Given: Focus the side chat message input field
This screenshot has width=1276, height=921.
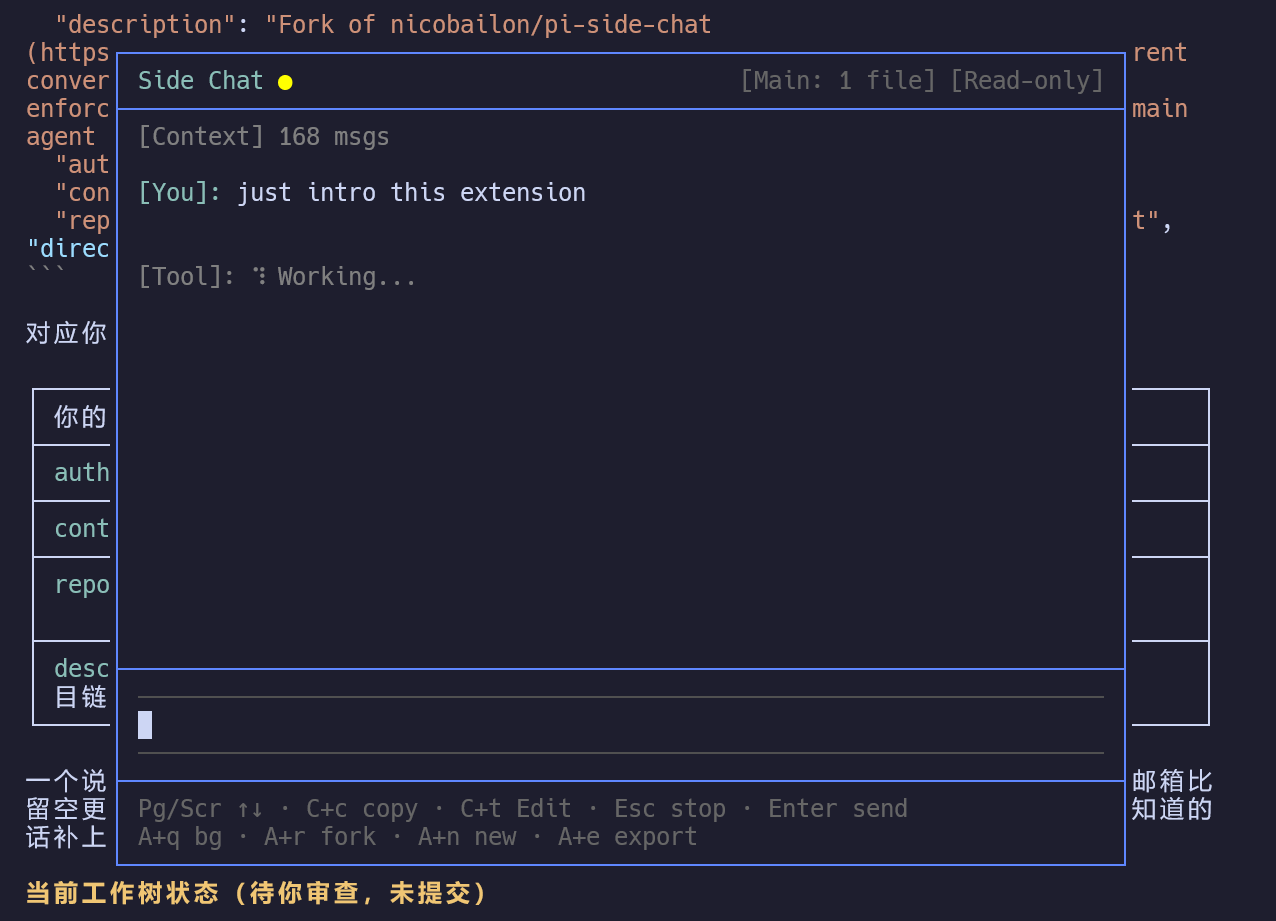Looking at the screenshot, I should [621, 725].
